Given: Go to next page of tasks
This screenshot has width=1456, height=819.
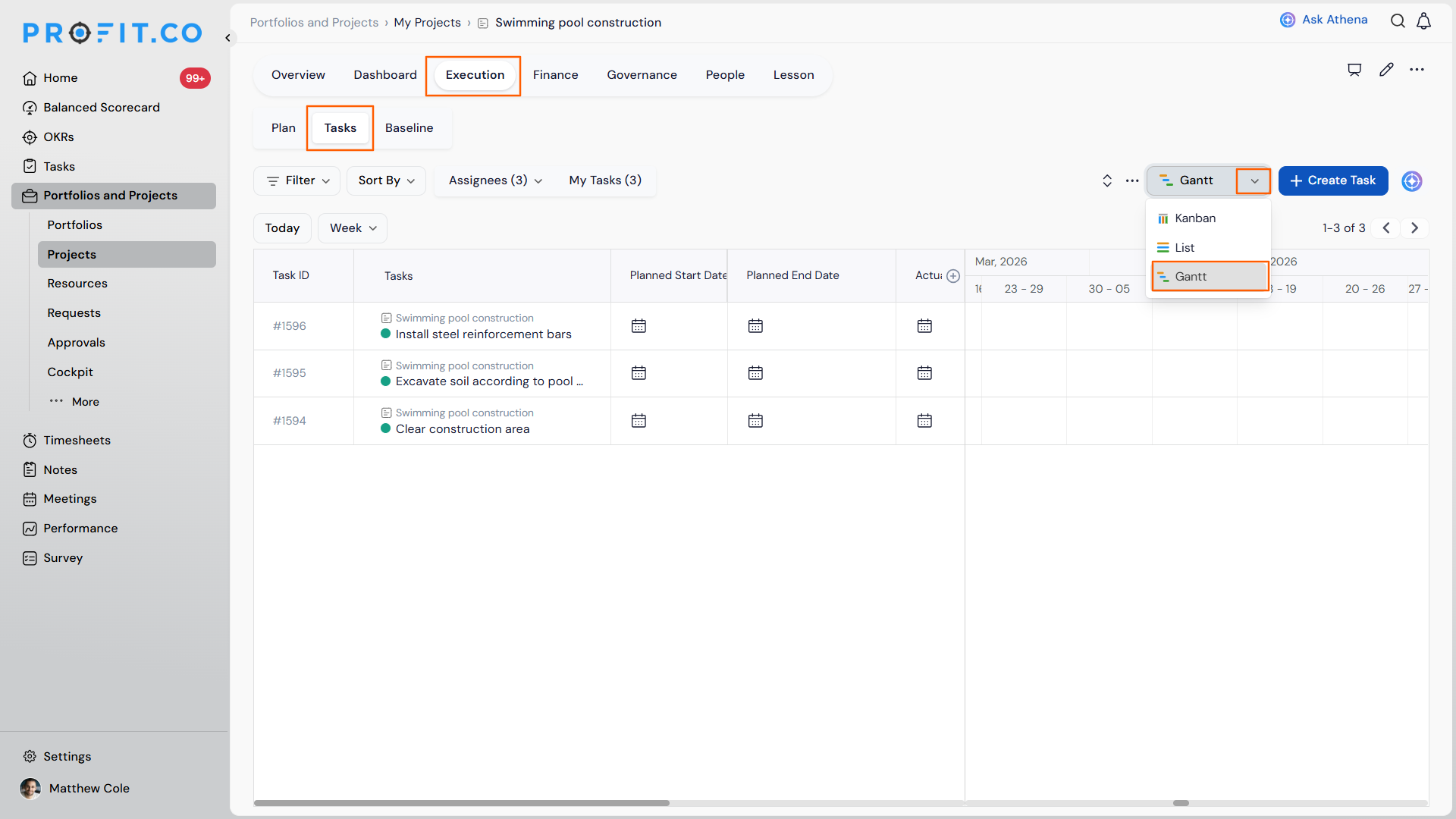Looking at the screenshot, I should 1414,228.
